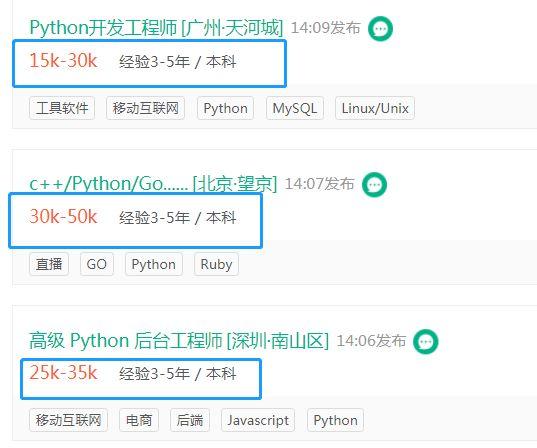Screen dimensions: 537x448
Task: Open the c++/Python/Go [北京·望京] job link
Action: click(153, 184)
